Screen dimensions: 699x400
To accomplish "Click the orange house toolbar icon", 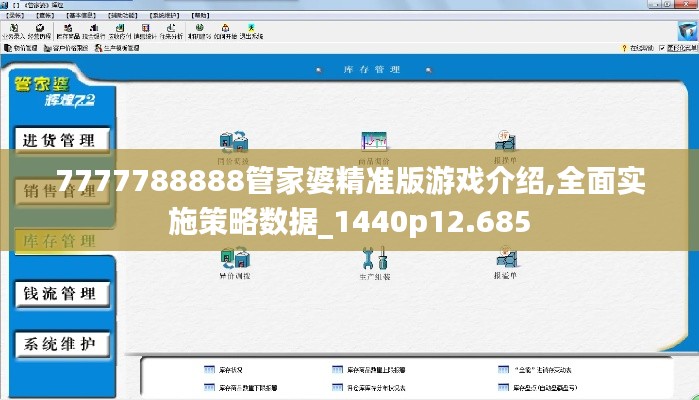I will pos(225,31).
